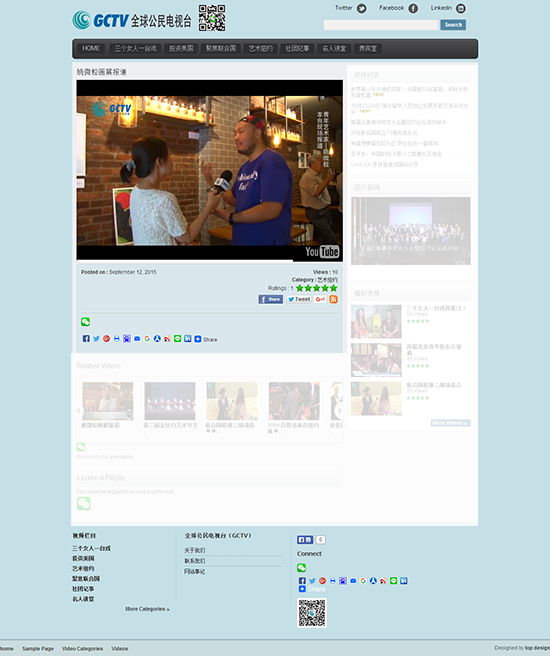Expand More Categories link in footer
Viewport: 550px width, 656px height.
click(x=147, y=609)
